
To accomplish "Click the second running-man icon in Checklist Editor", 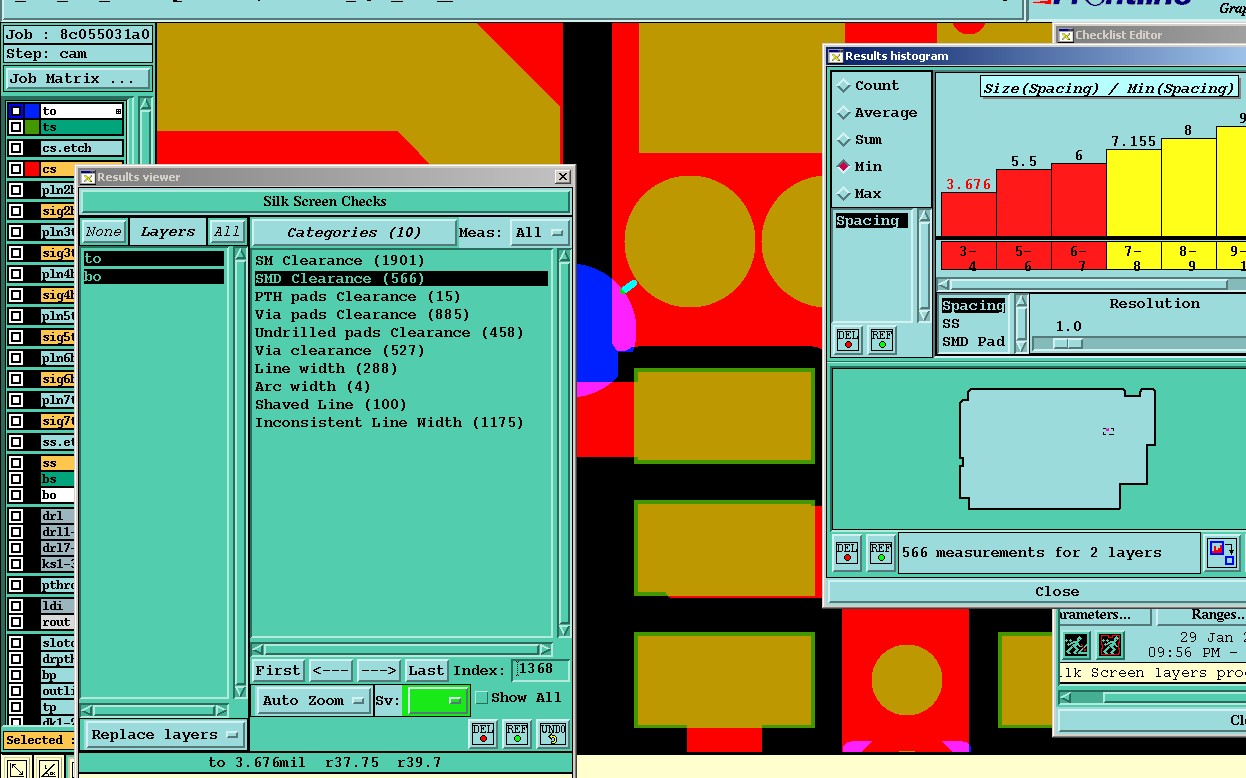I will pos(1111,645).
